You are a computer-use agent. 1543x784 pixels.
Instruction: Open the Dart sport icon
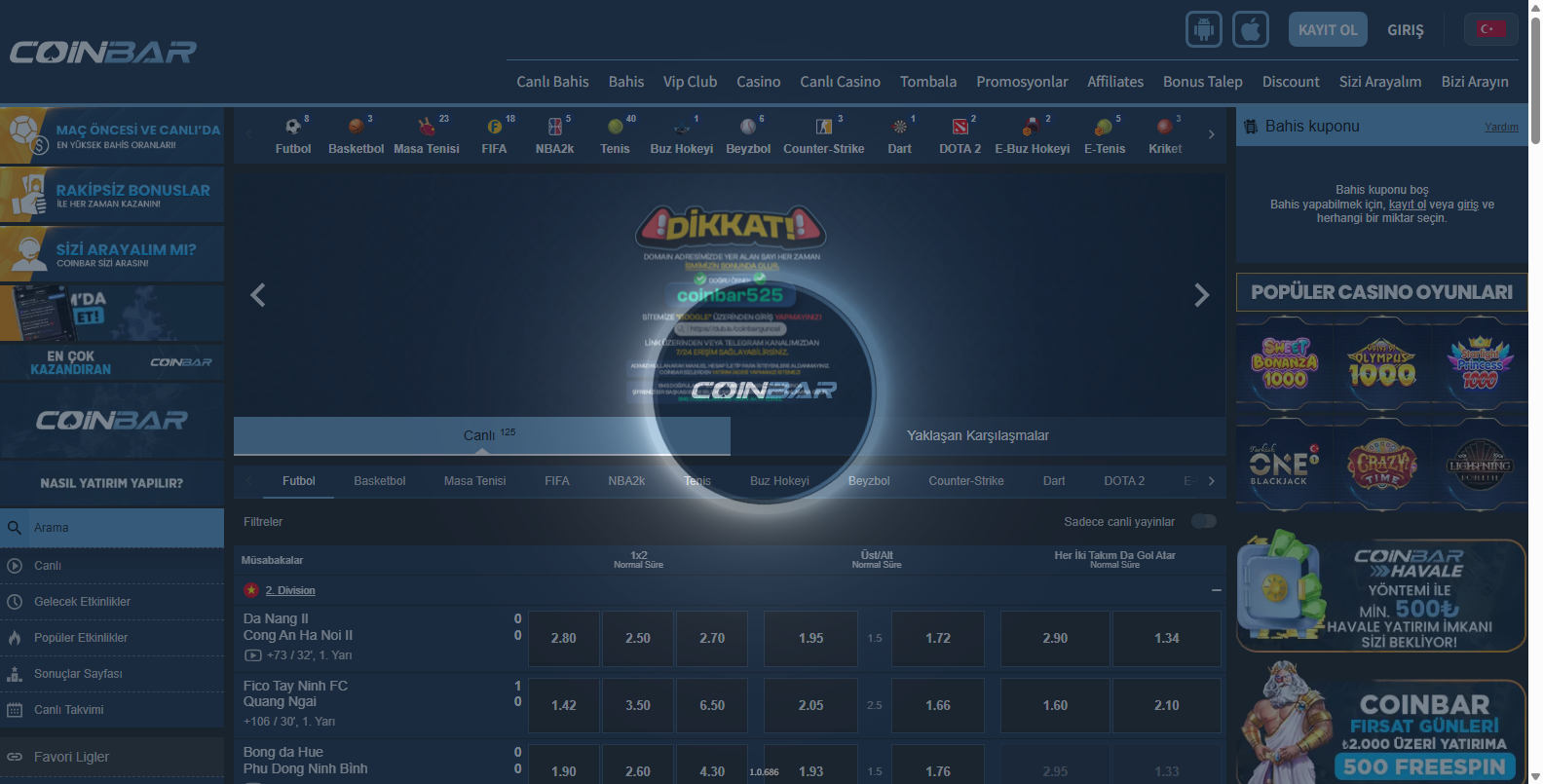pos(900,127)
